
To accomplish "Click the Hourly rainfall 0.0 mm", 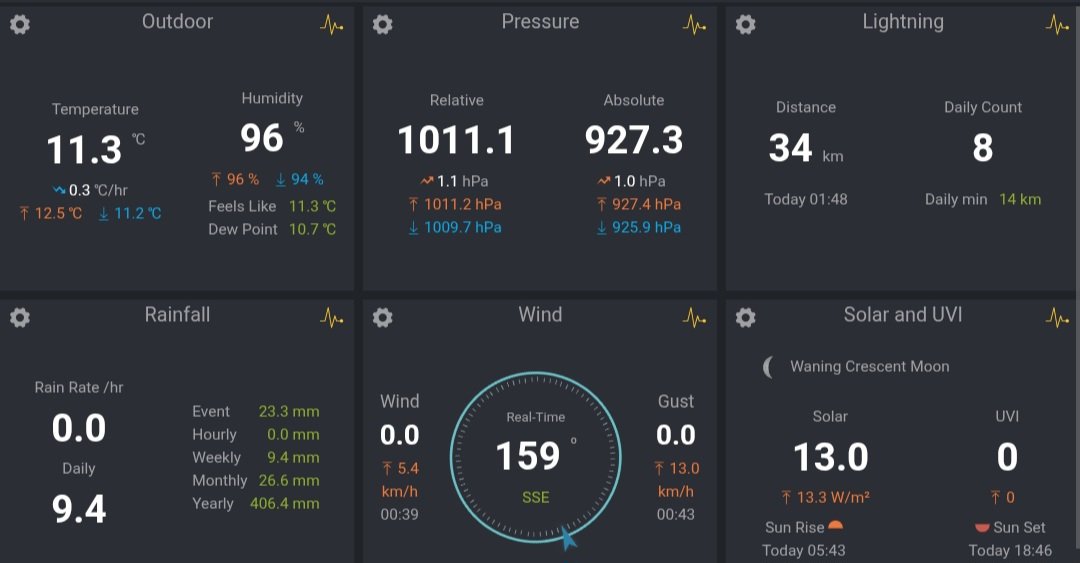I will (x=293, y=434).
